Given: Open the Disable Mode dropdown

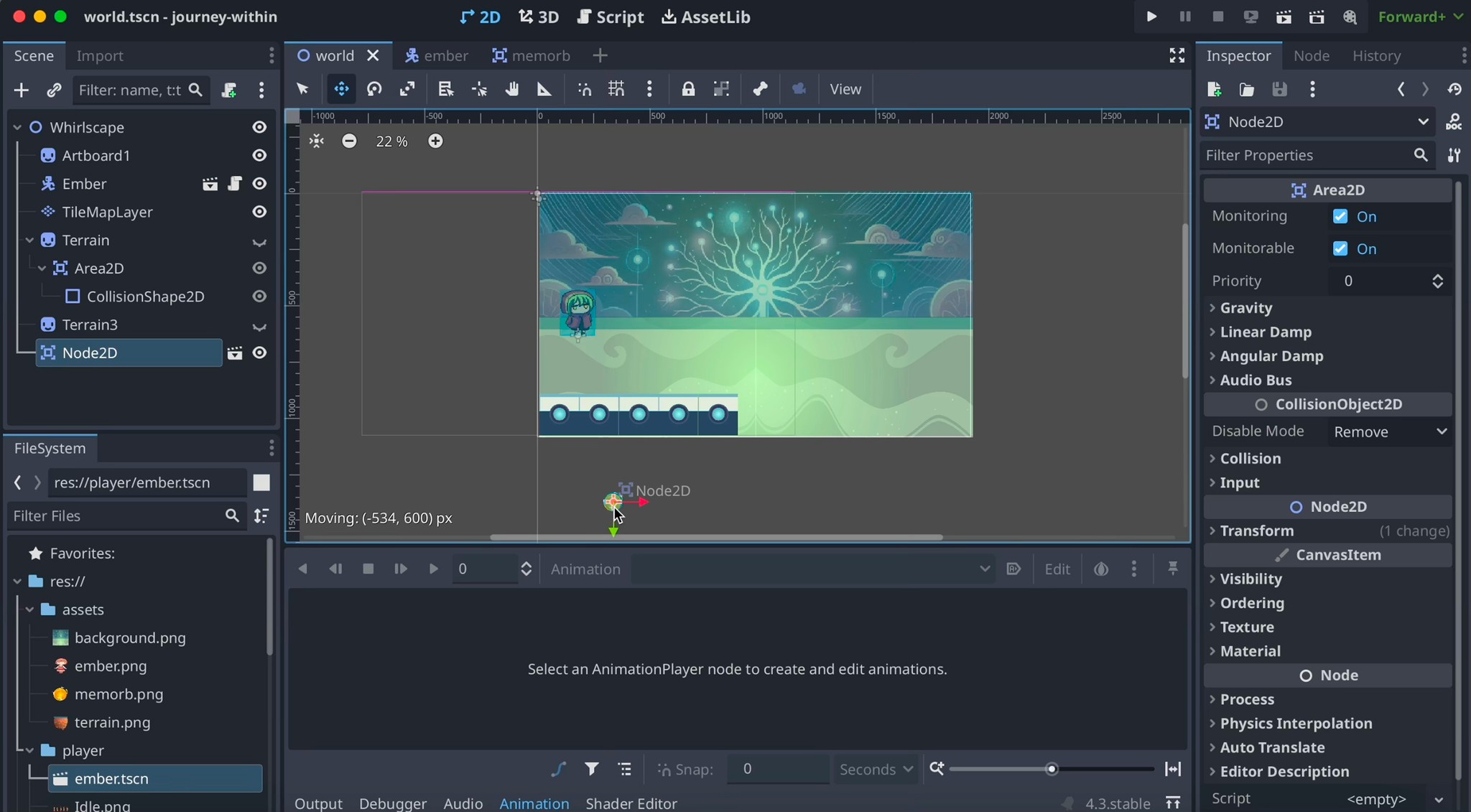Looking at the screenshot, I should point(1389,431).
